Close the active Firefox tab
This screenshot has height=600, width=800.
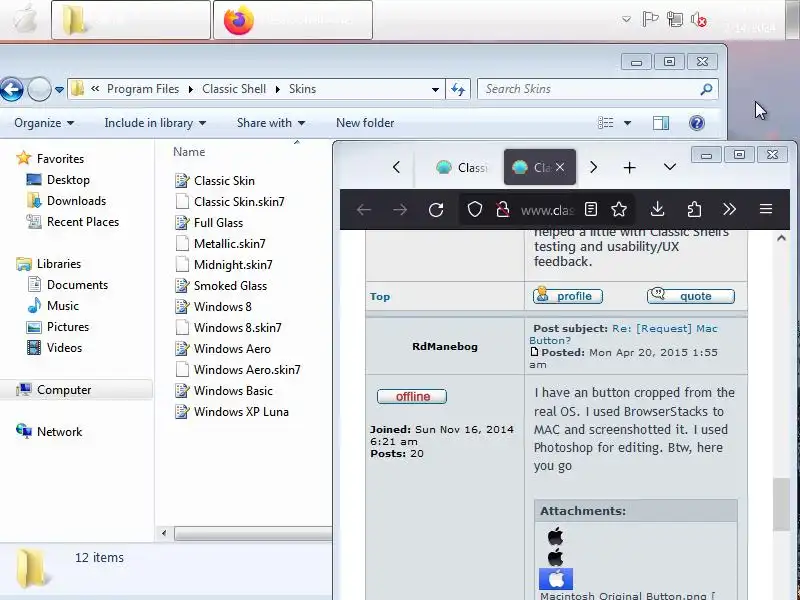[x=560, y=167]
